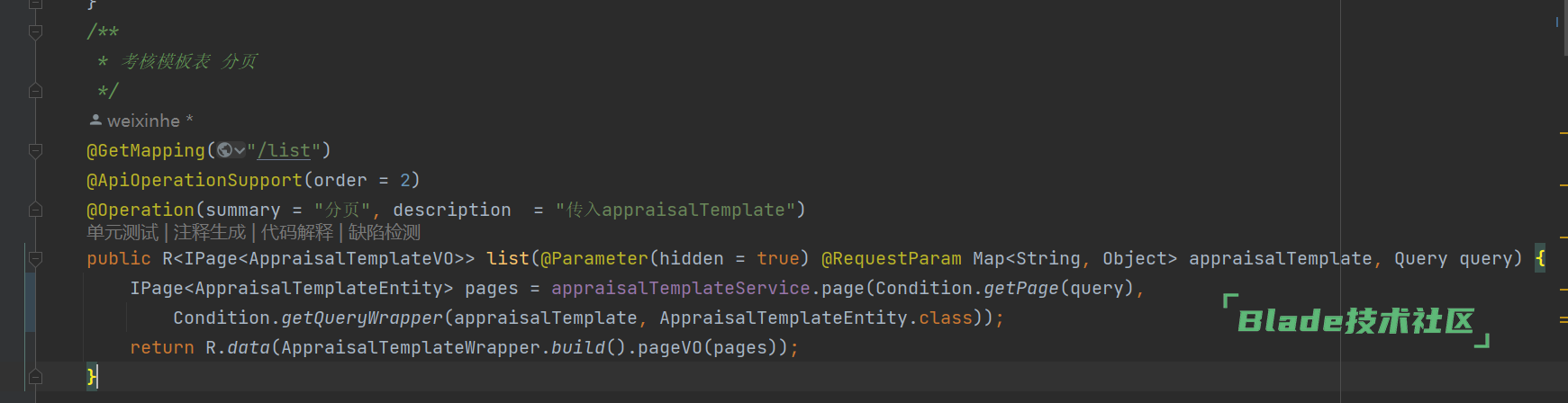Image resolution: width=1568 pixels, height=403 pixels.
Task: Click the globe endpoint icon in @GetMapping
Action: click(x=224, y=150)
